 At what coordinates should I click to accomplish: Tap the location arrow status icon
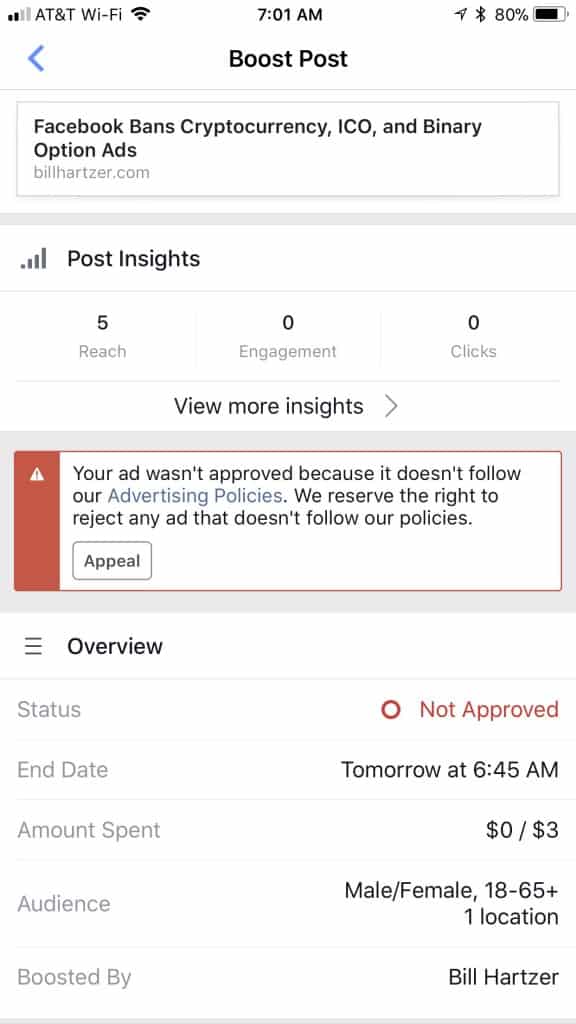click(461, 14)
